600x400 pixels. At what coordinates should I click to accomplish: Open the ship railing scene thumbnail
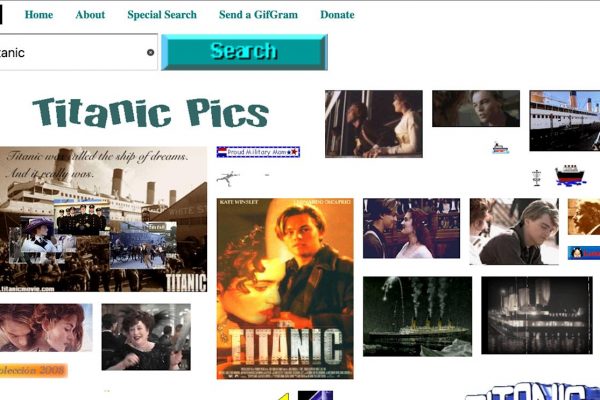pos(374,124)
